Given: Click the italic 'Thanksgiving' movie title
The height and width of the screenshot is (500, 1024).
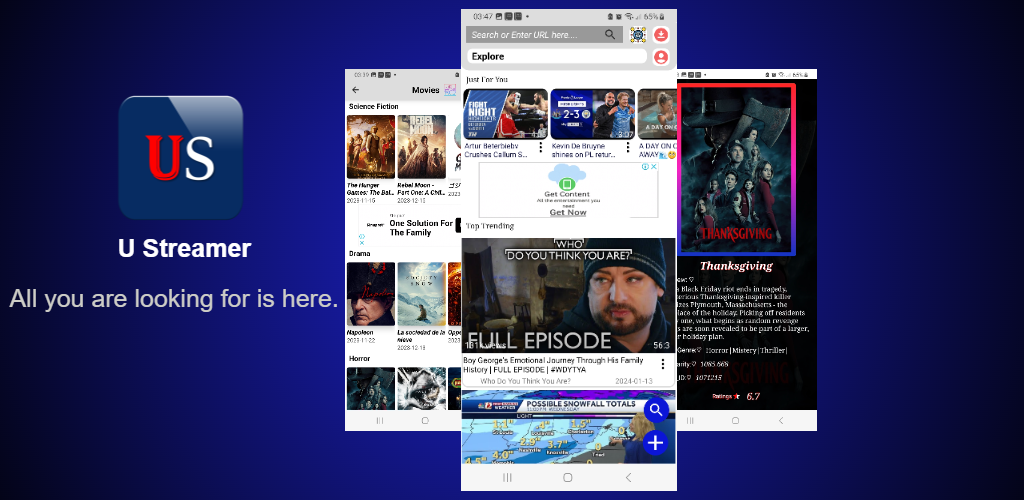Looking at the screenshot, I should click(736, 266).
